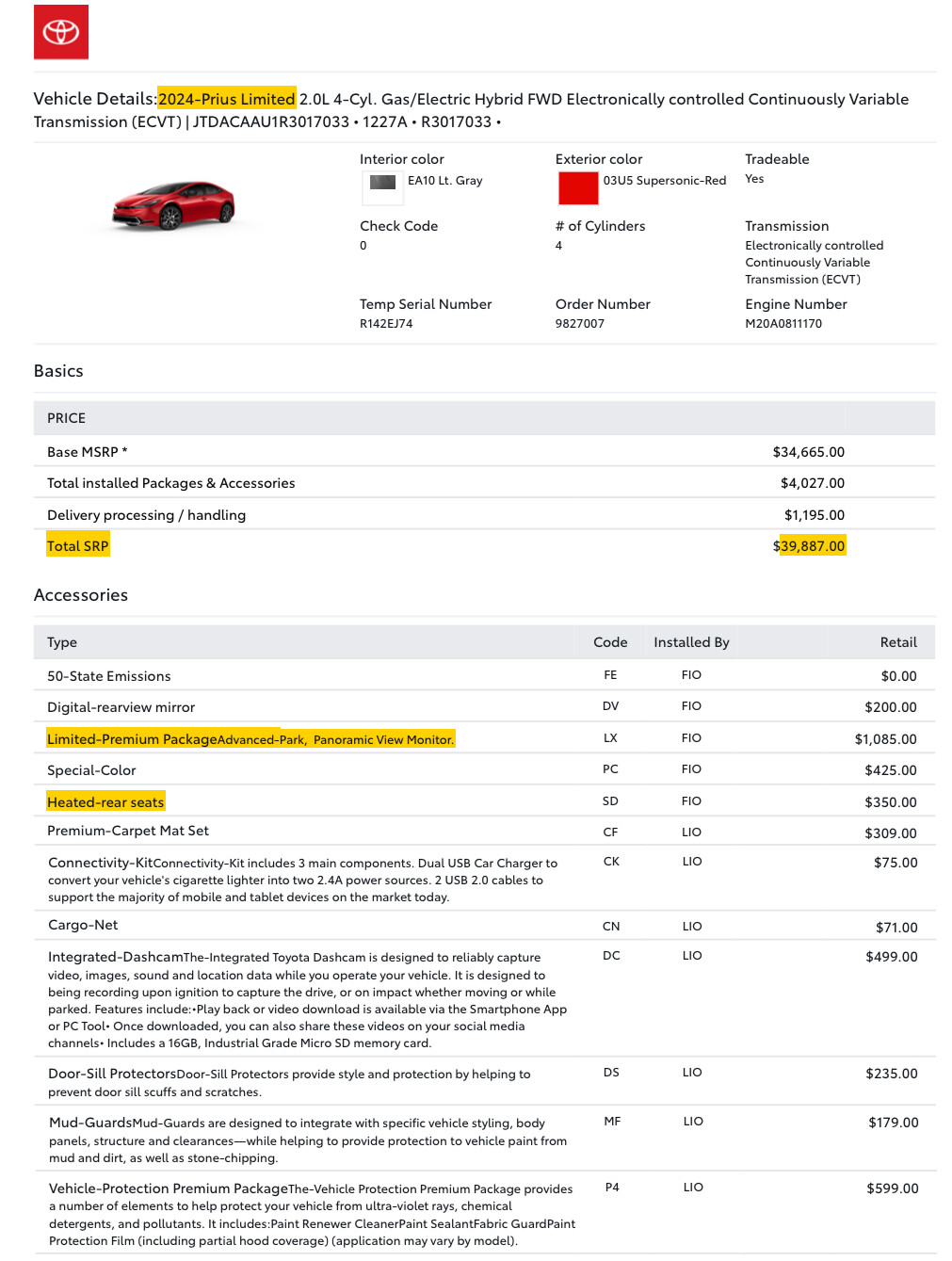Screen dimensions: 952x1261
Task: Click the '$1,195.00' delivery value
Action: [x=814, y=515]
